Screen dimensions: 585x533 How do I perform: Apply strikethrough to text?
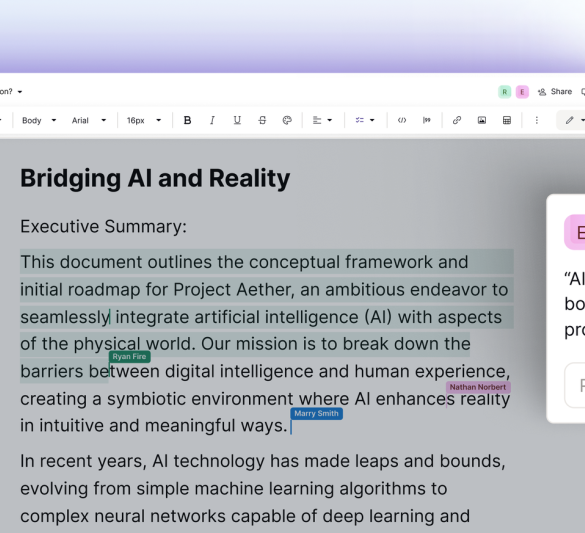262,120
